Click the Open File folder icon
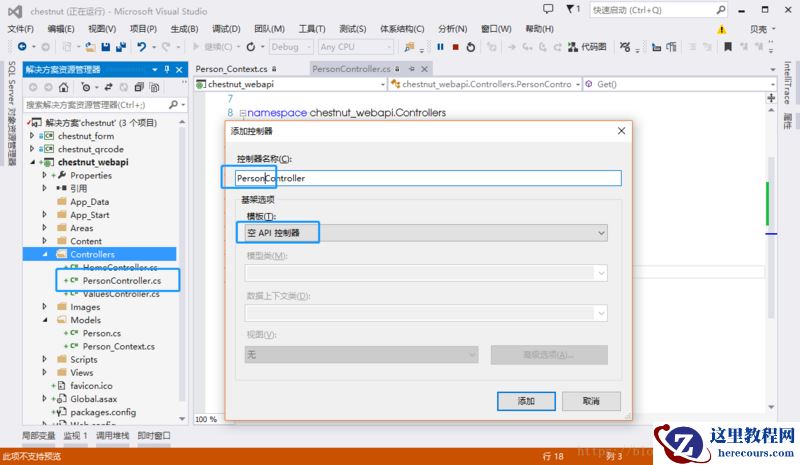The image size is (800, 465). (x=90, y=47)
